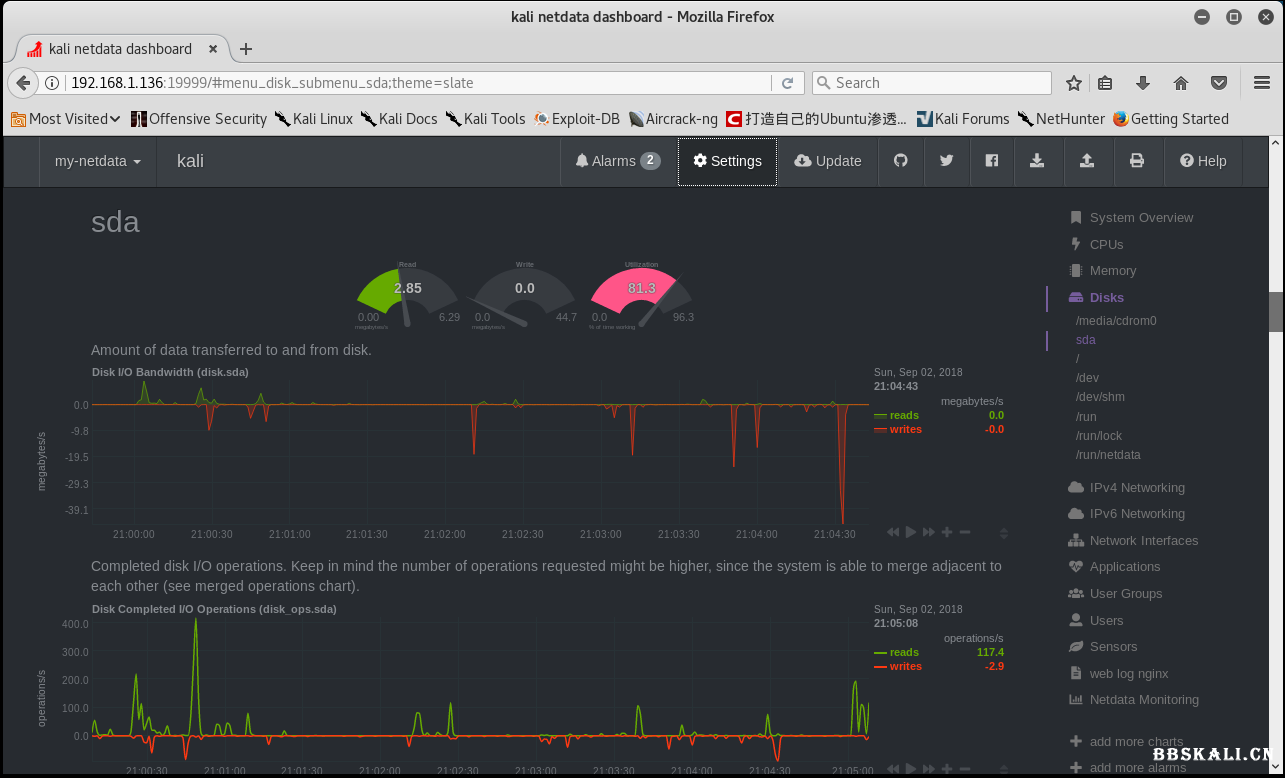Image resolution: width=1285 pixels, height=778 pixels.
Task: Click the Update button in navbar
Action: [x=828, y=161]
